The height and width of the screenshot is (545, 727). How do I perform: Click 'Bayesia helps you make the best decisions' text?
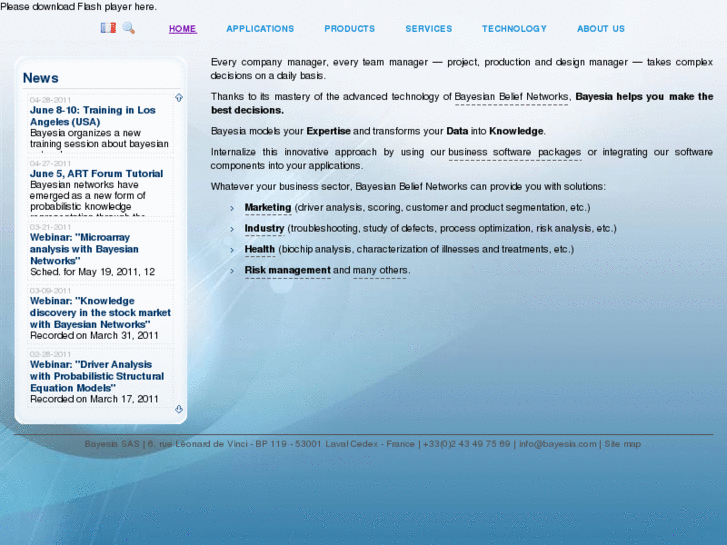point(462,103)
